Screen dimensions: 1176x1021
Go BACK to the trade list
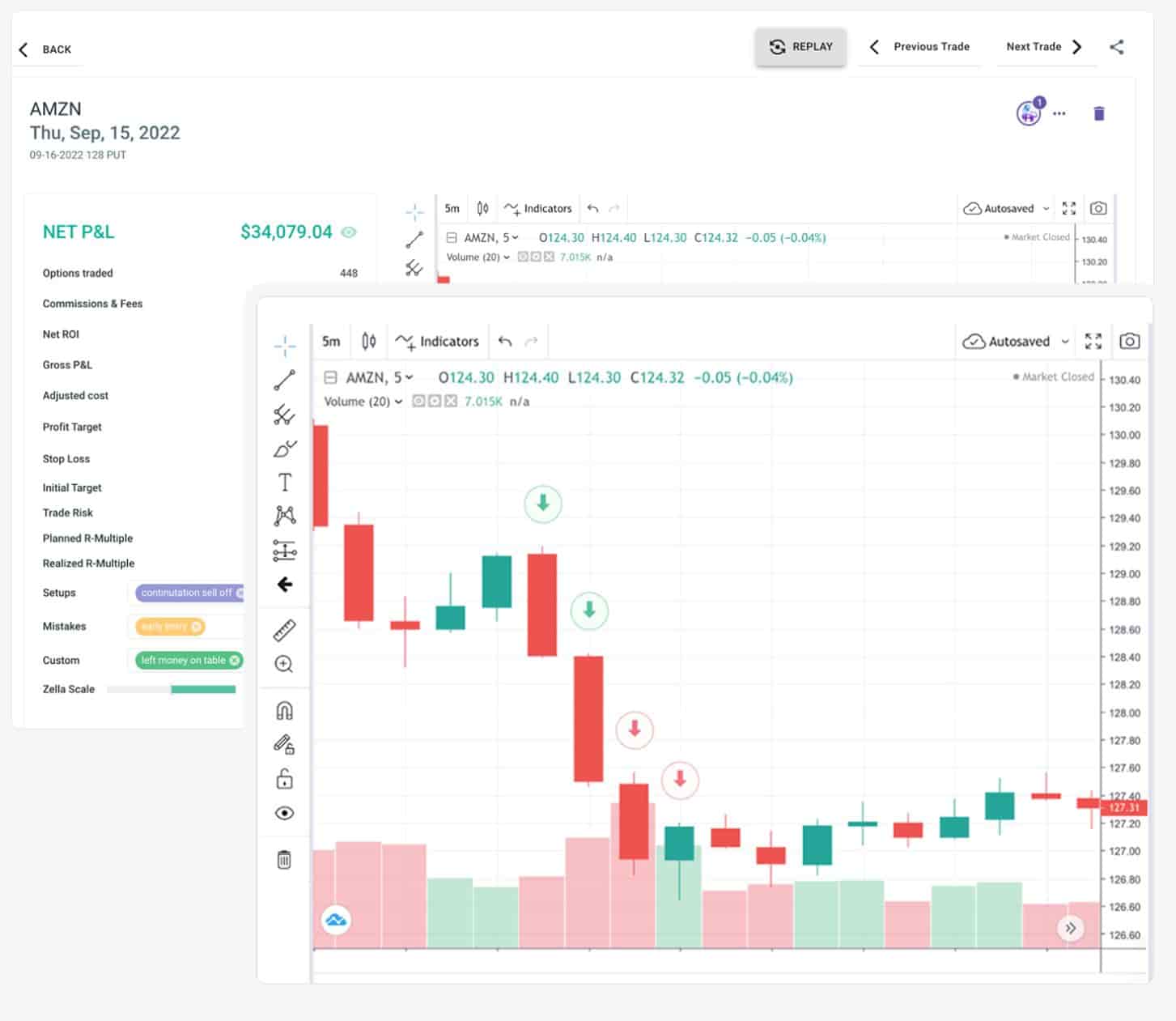45,49
